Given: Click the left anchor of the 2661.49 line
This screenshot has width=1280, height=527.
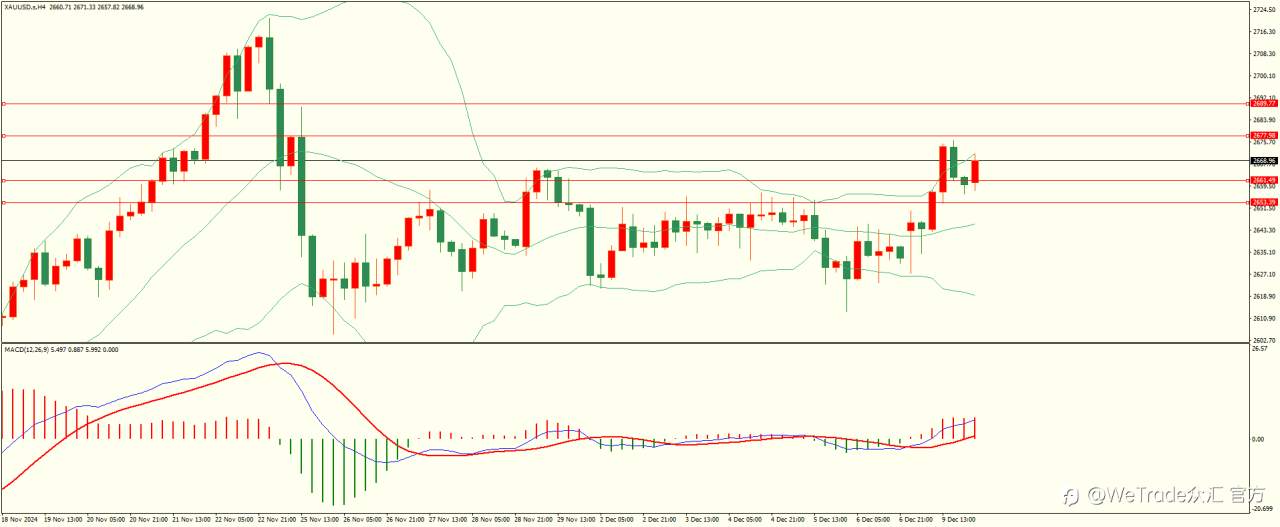Looking at the screenshot, I should tap(4, 180).
